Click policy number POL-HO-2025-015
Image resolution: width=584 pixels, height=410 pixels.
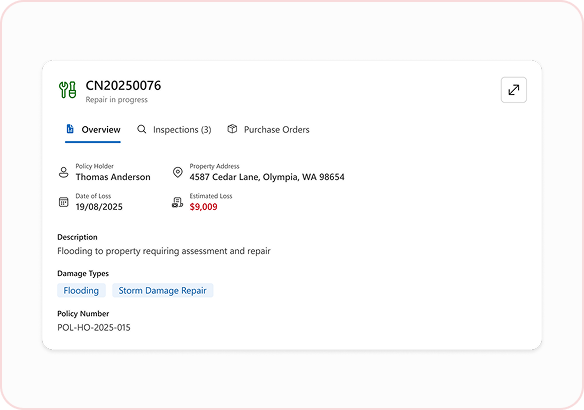pyautogui.click(x=94, y=328)
